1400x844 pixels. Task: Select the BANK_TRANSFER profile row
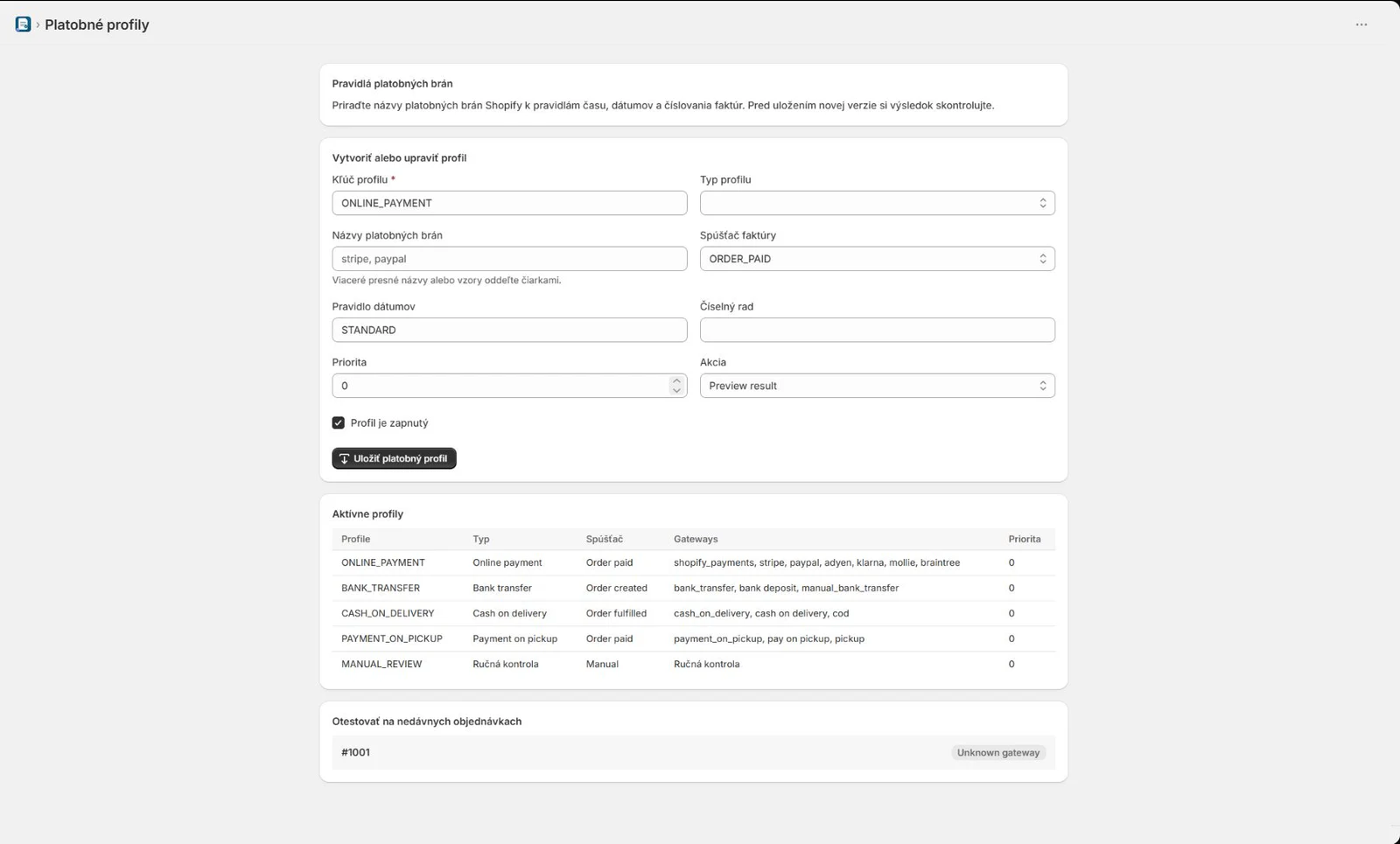click(x=693, y=588)
